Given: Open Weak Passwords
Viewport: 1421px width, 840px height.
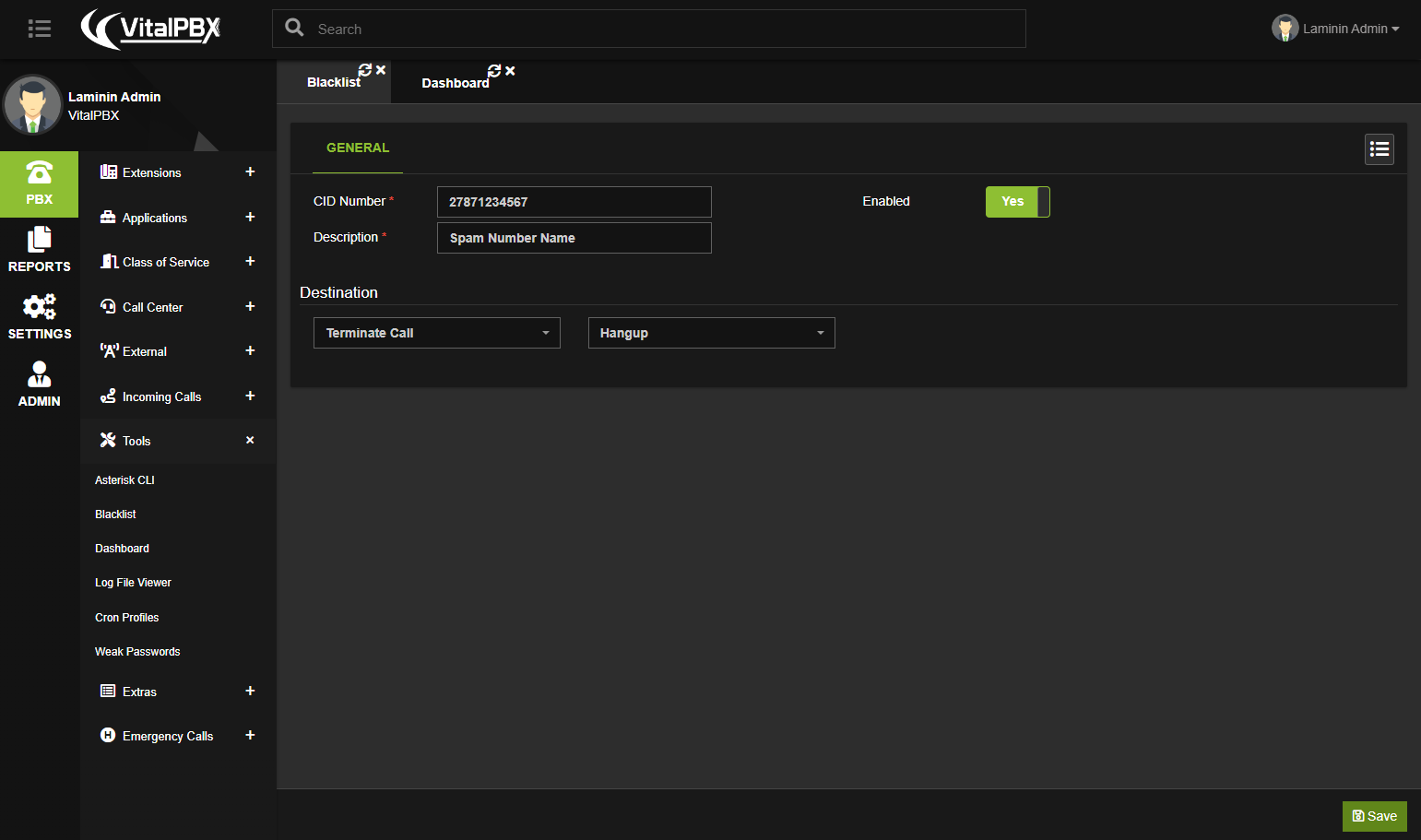Looking at the screenshot, I should pos(137,652).
